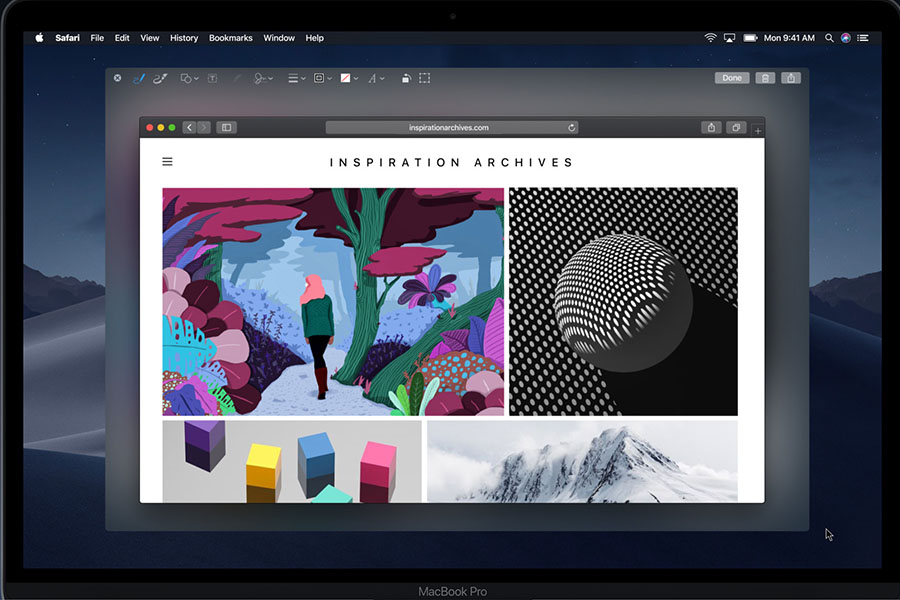900x600 pixels.
Task: Go back in Safari window
Action: pyautogui.click(x=189, y=127)
